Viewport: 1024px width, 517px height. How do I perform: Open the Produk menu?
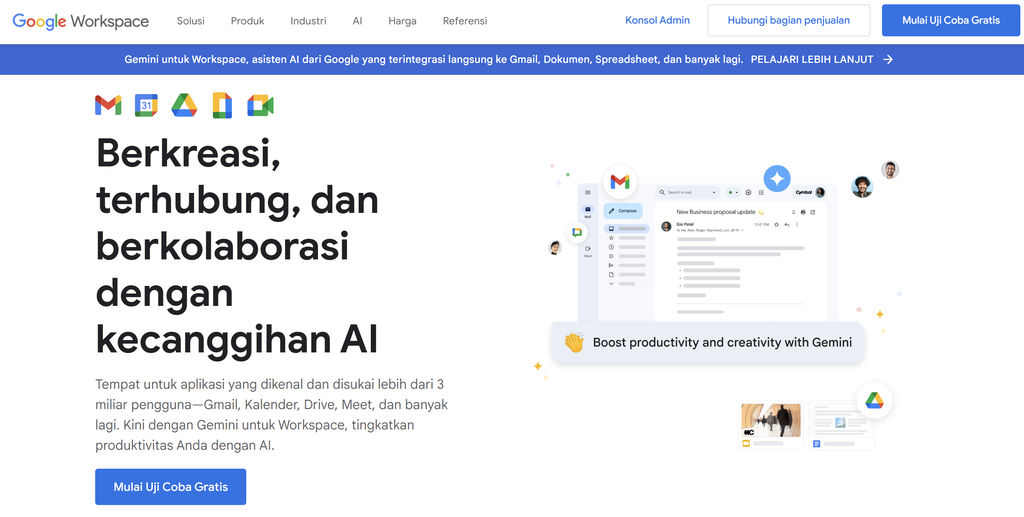(x=248, y=21)
